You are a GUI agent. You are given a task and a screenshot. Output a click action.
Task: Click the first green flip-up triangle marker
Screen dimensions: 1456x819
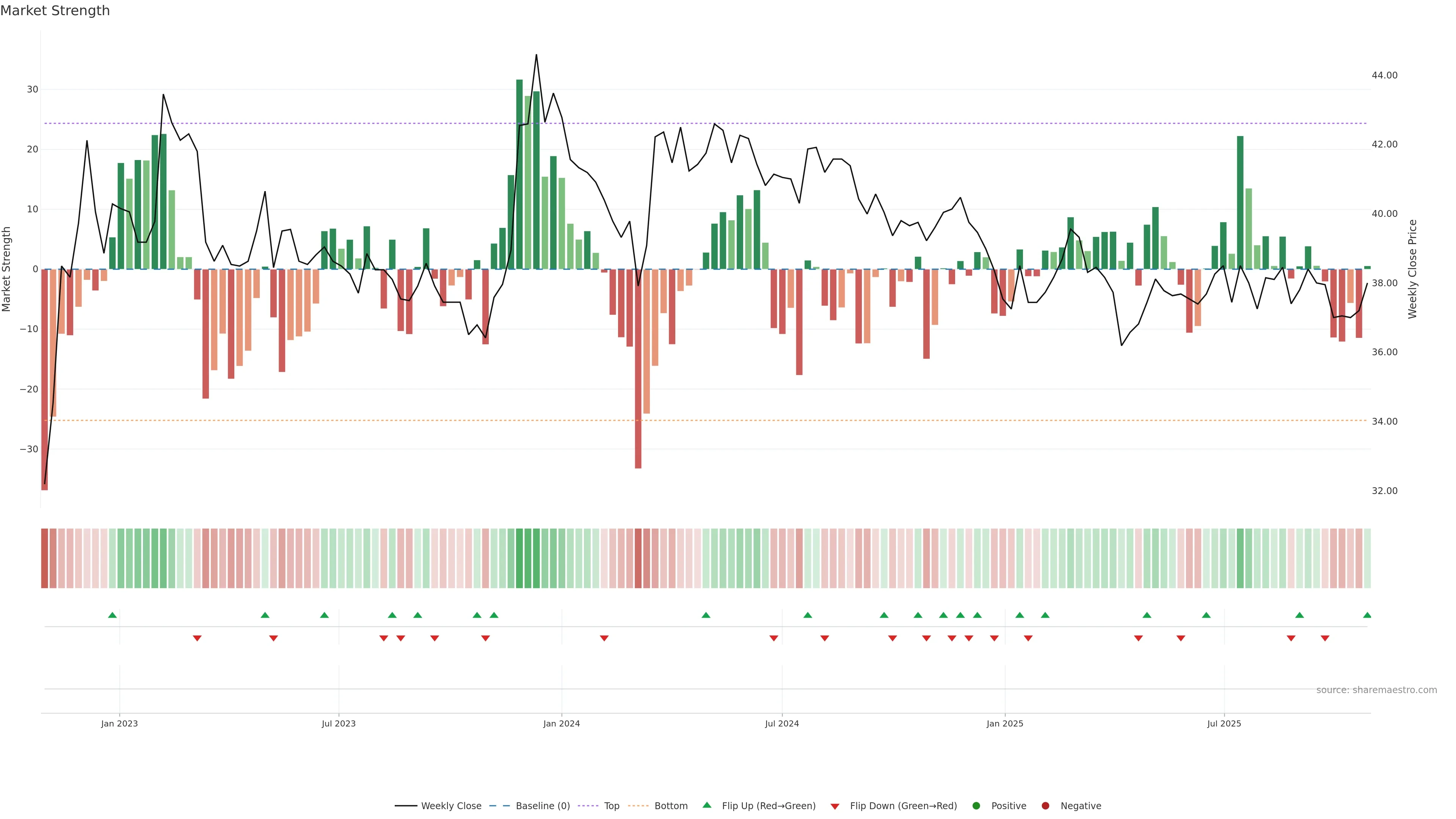(x=113, y=615)
